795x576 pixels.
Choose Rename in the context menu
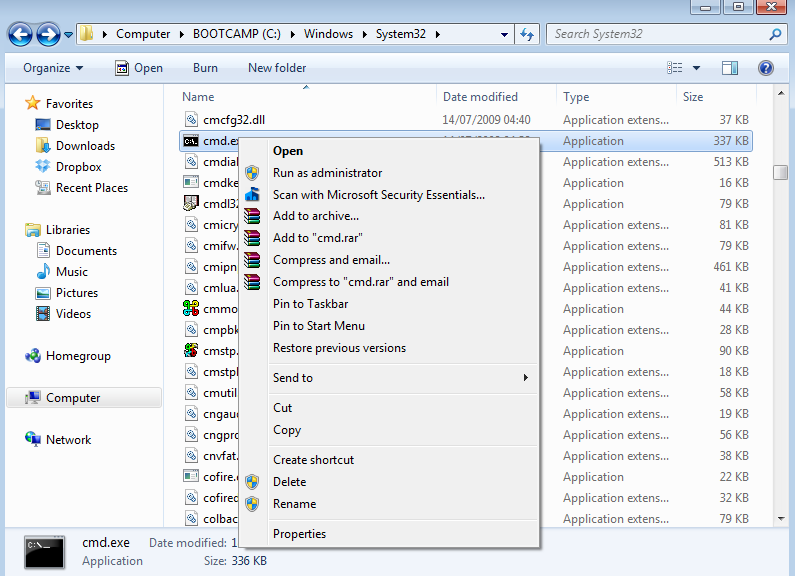pyautogui.click(x=294, y=504)
